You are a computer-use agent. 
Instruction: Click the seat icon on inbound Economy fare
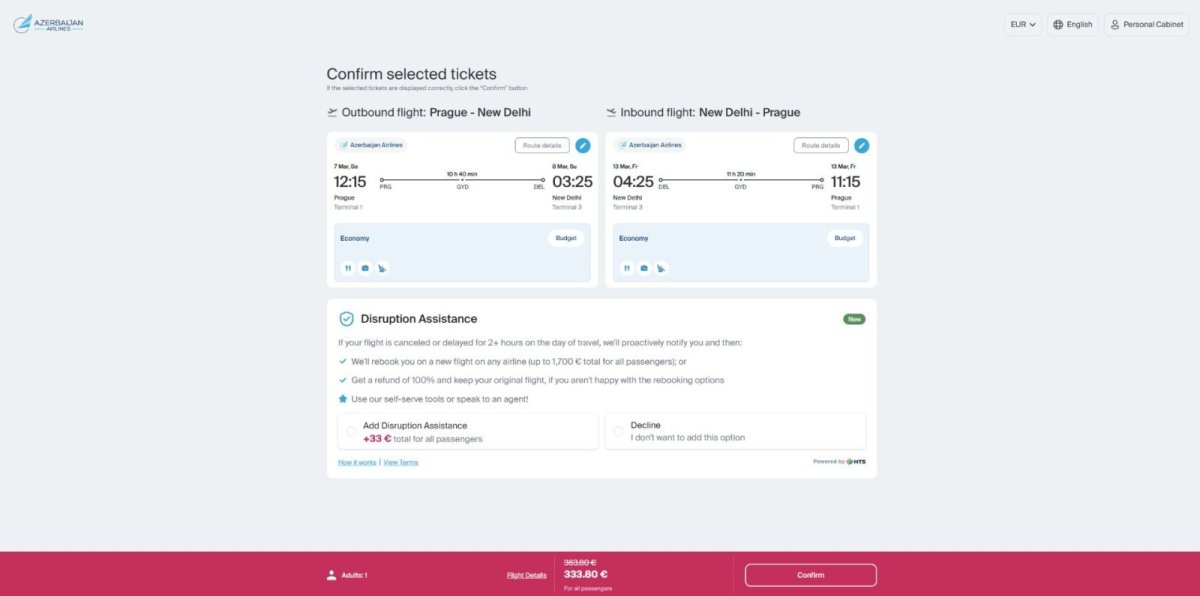pyautogui.click(x=661, y=268)
